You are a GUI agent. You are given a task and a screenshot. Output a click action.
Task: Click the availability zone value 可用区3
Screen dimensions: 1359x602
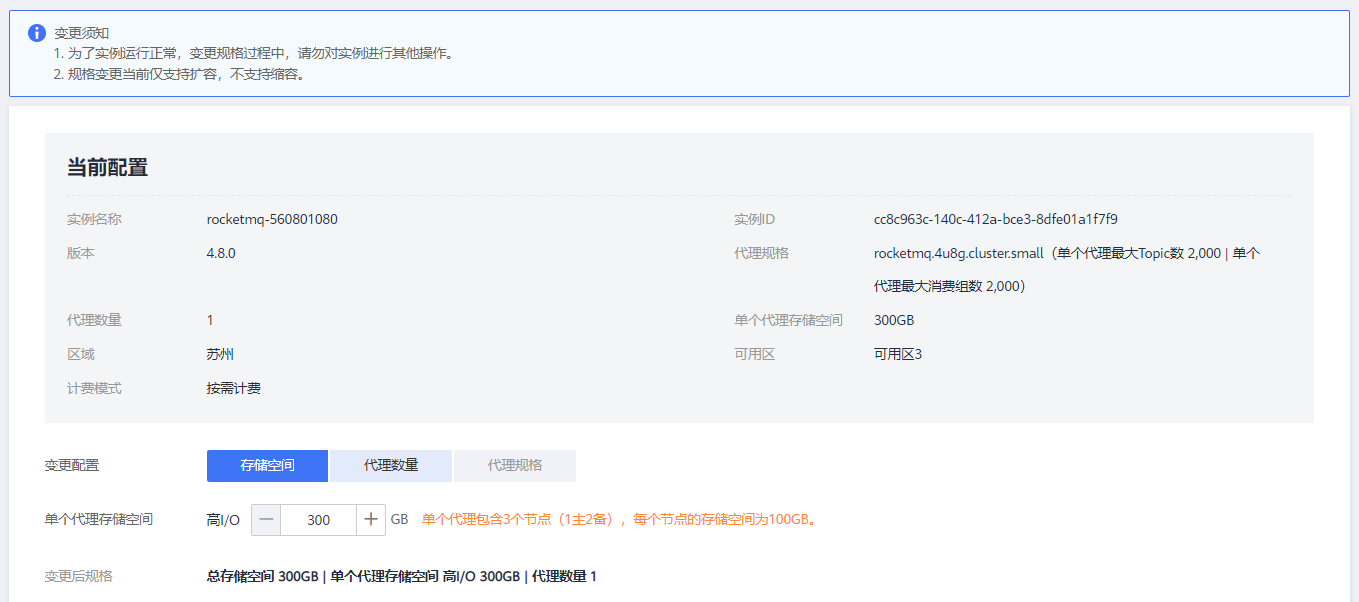coord(898,354)
